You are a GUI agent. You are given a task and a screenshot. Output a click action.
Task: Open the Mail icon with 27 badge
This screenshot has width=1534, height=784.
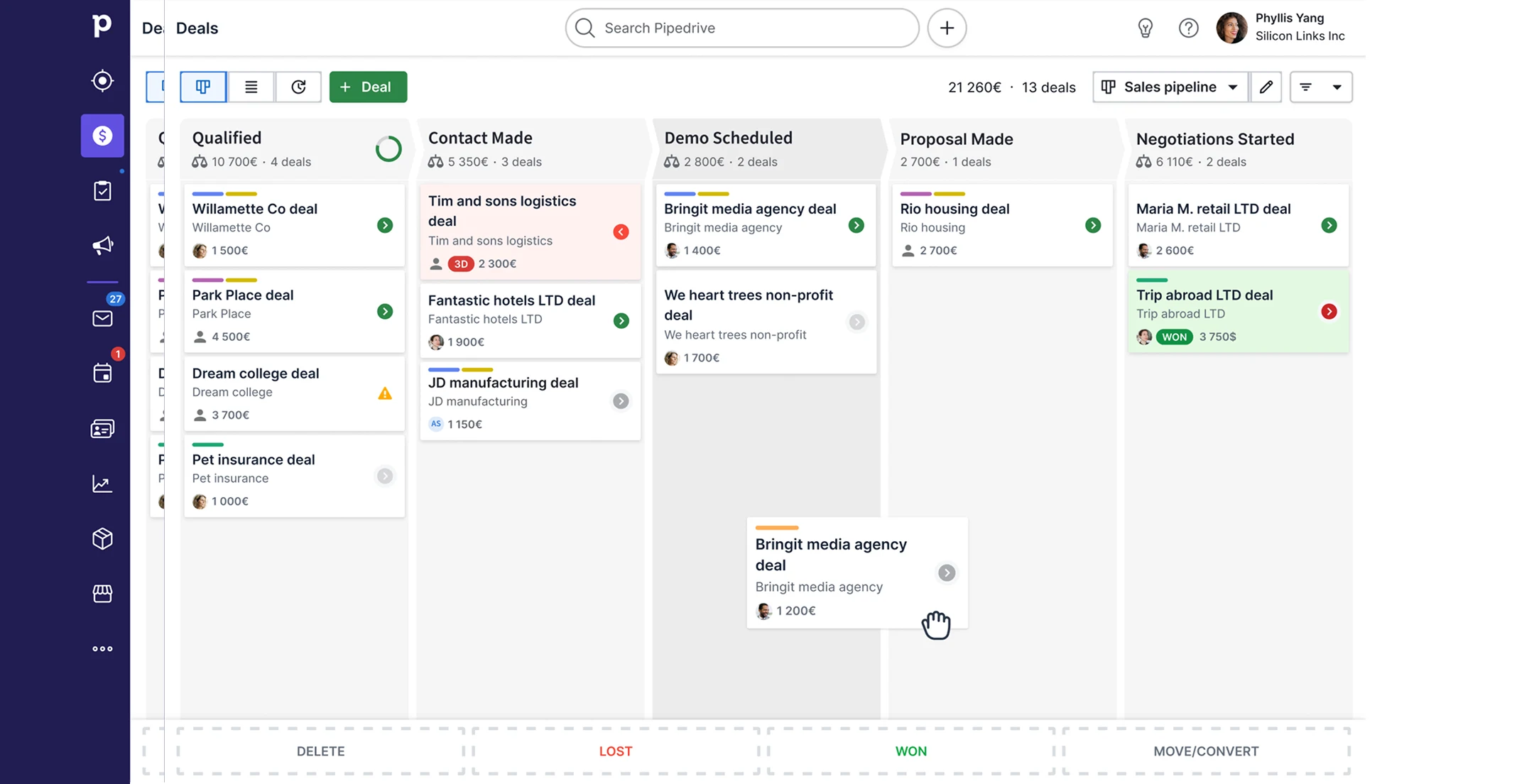coord(102,318)
